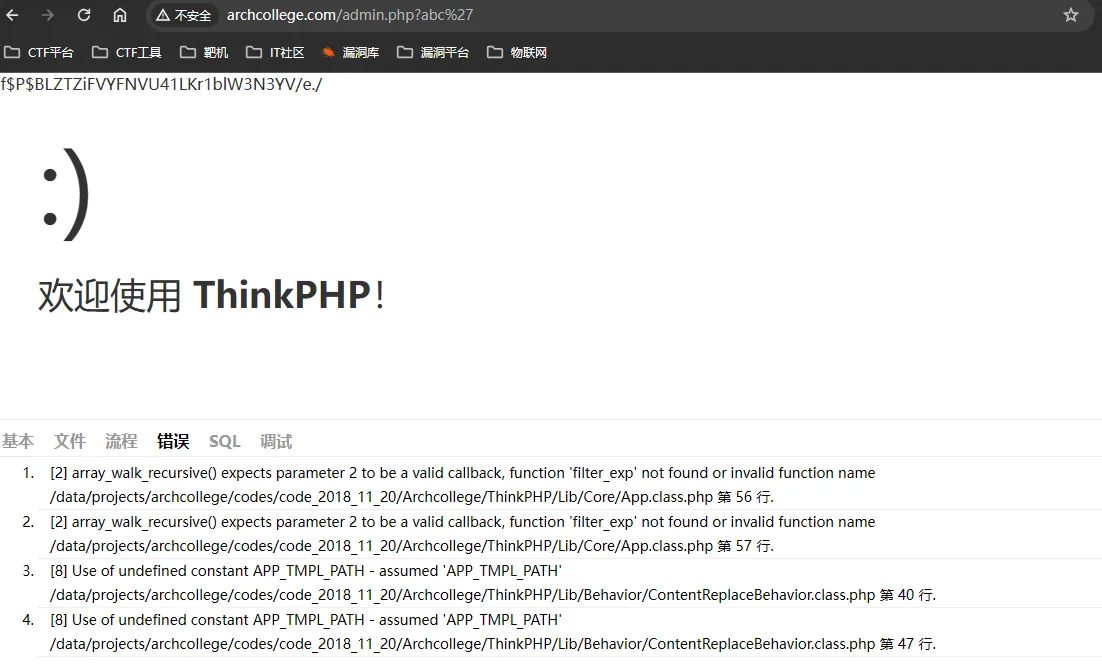Go back with the browser back arrow
Viewport: 1102px width, 667px height.
[x=12, y=15]
